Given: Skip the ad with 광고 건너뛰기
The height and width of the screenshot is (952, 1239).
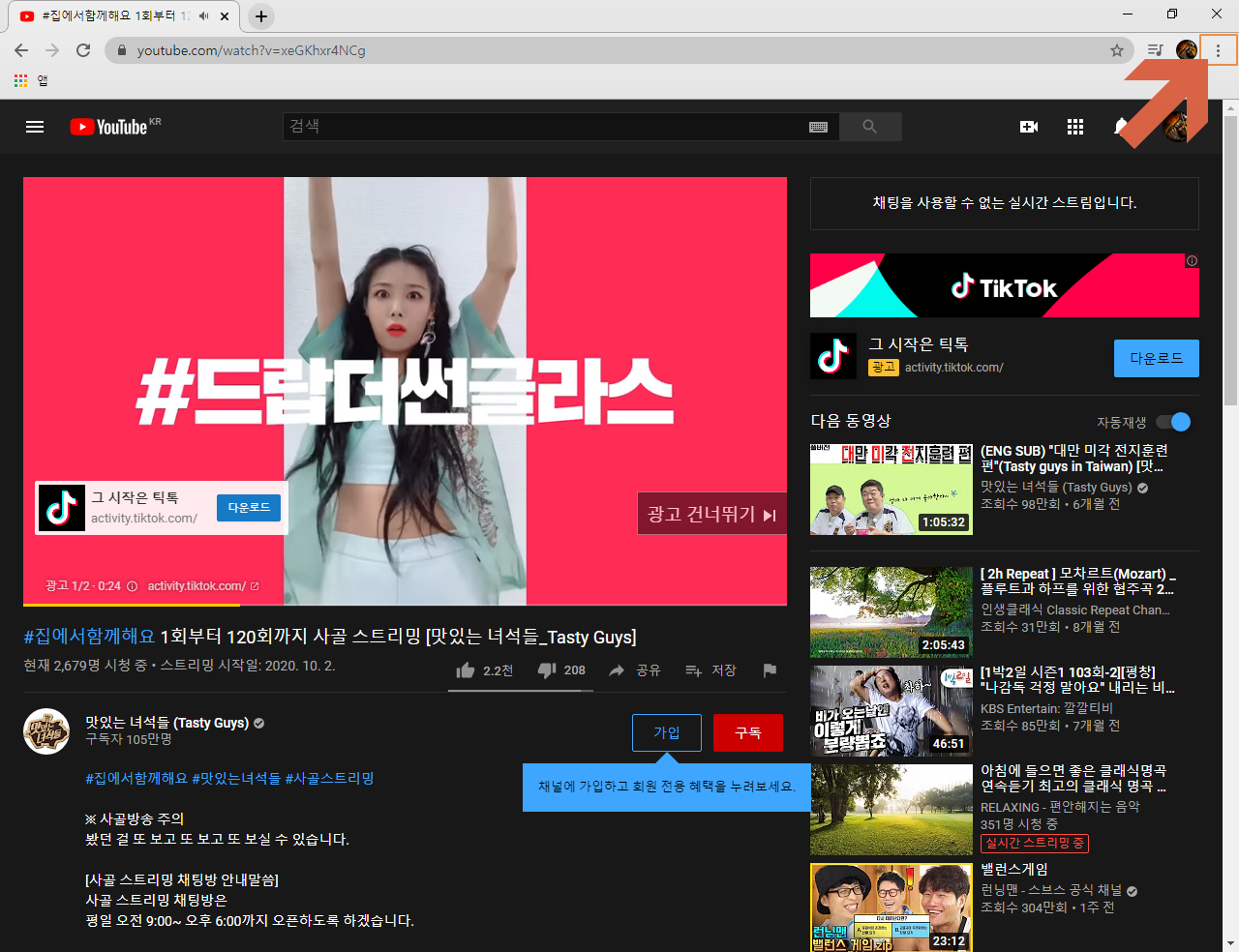Looking at the screenshot, I should point(711,514).
